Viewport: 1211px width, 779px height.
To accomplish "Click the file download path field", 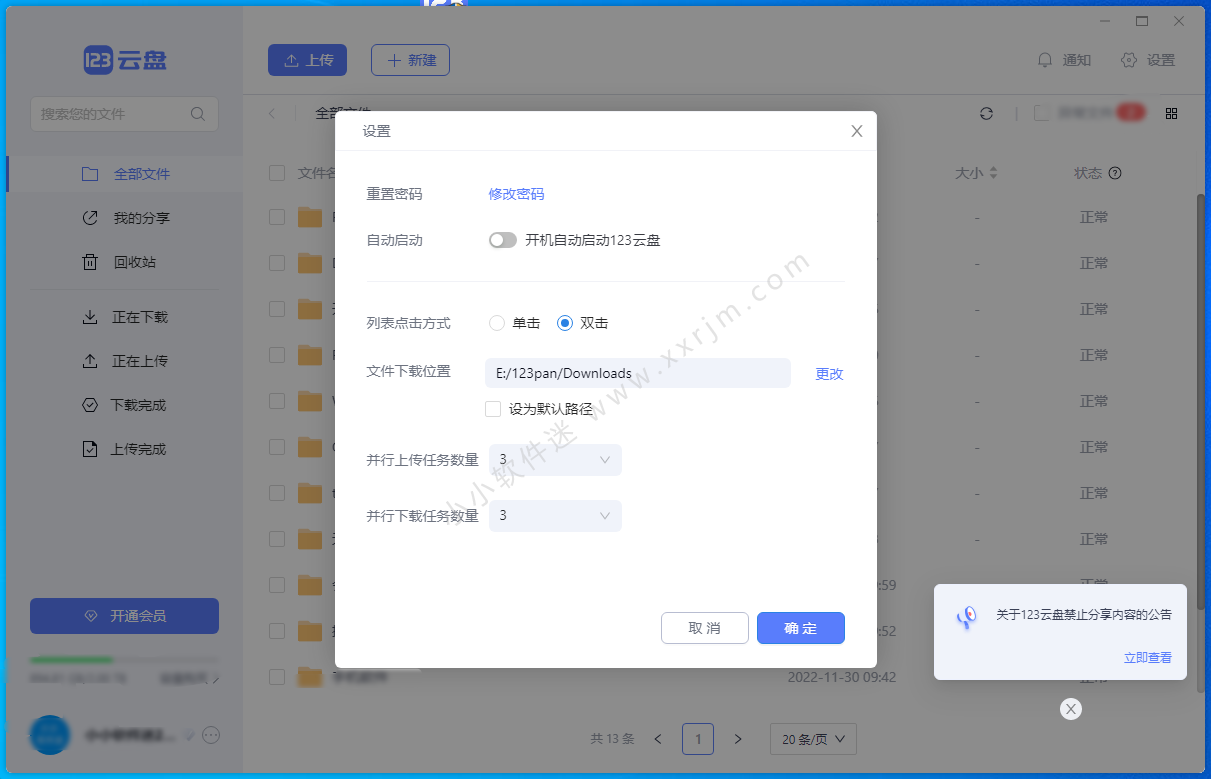I will 637,374.
